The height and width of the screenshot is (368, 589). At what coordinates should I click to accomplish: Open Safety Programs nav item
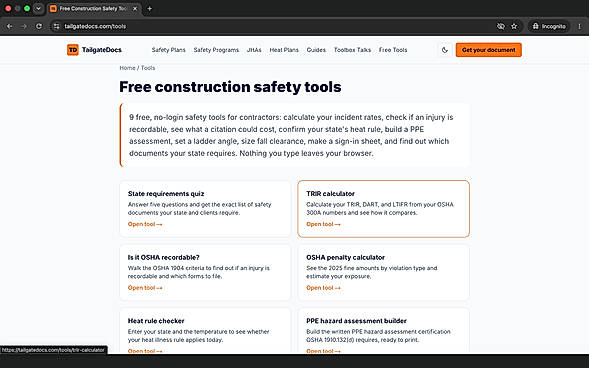pos(216,50)
